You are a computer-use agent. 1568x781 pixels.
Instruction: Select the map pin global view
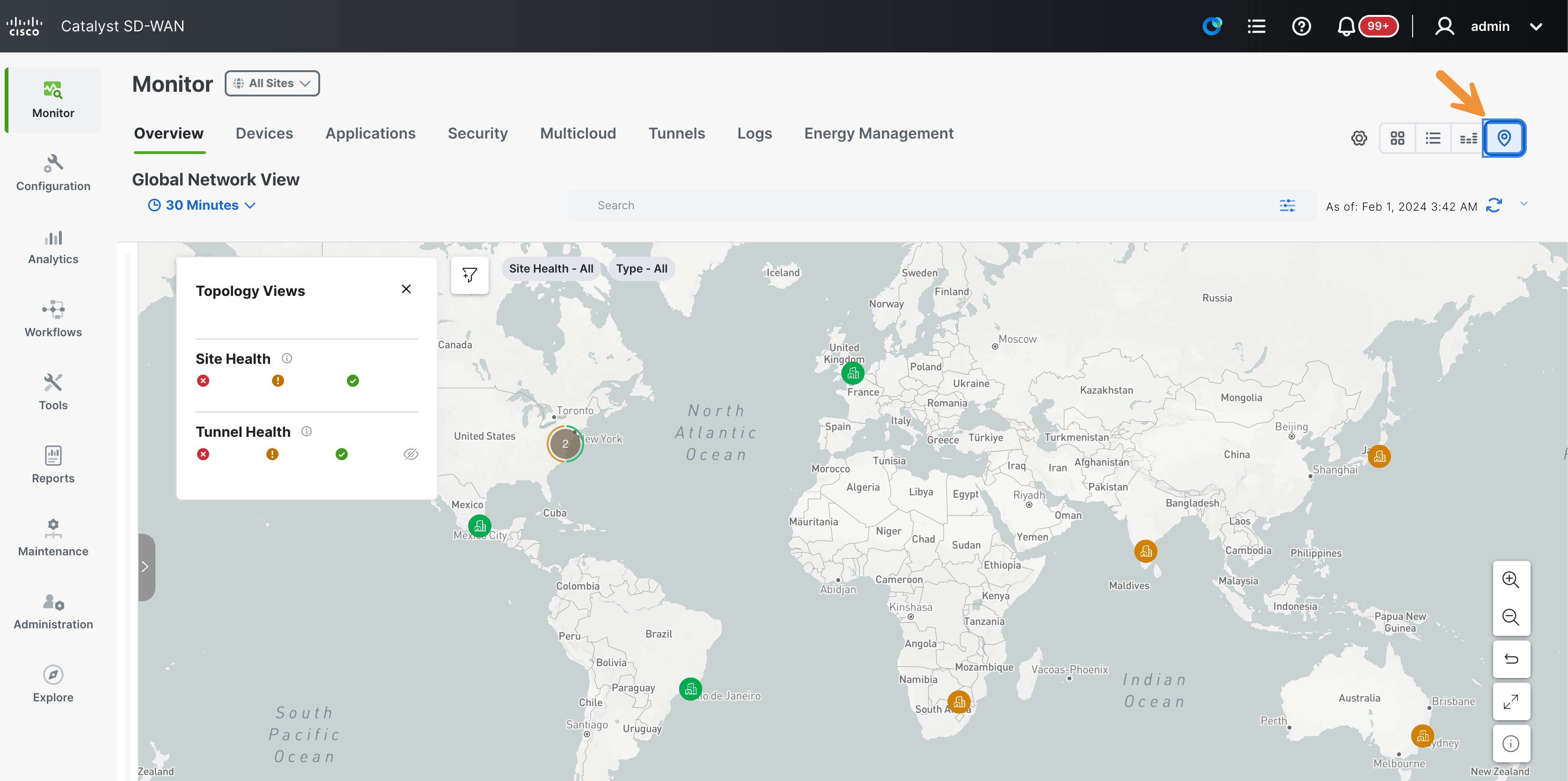1504,138
